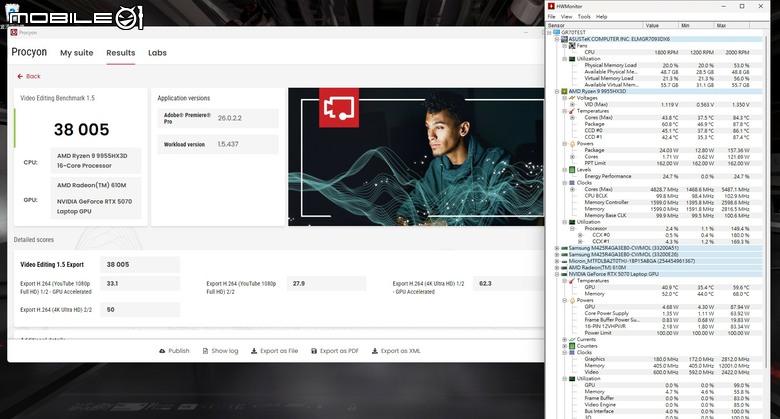Collapse the AMD Ryzen 9 9955HX3D node

[x=557, y=92]
